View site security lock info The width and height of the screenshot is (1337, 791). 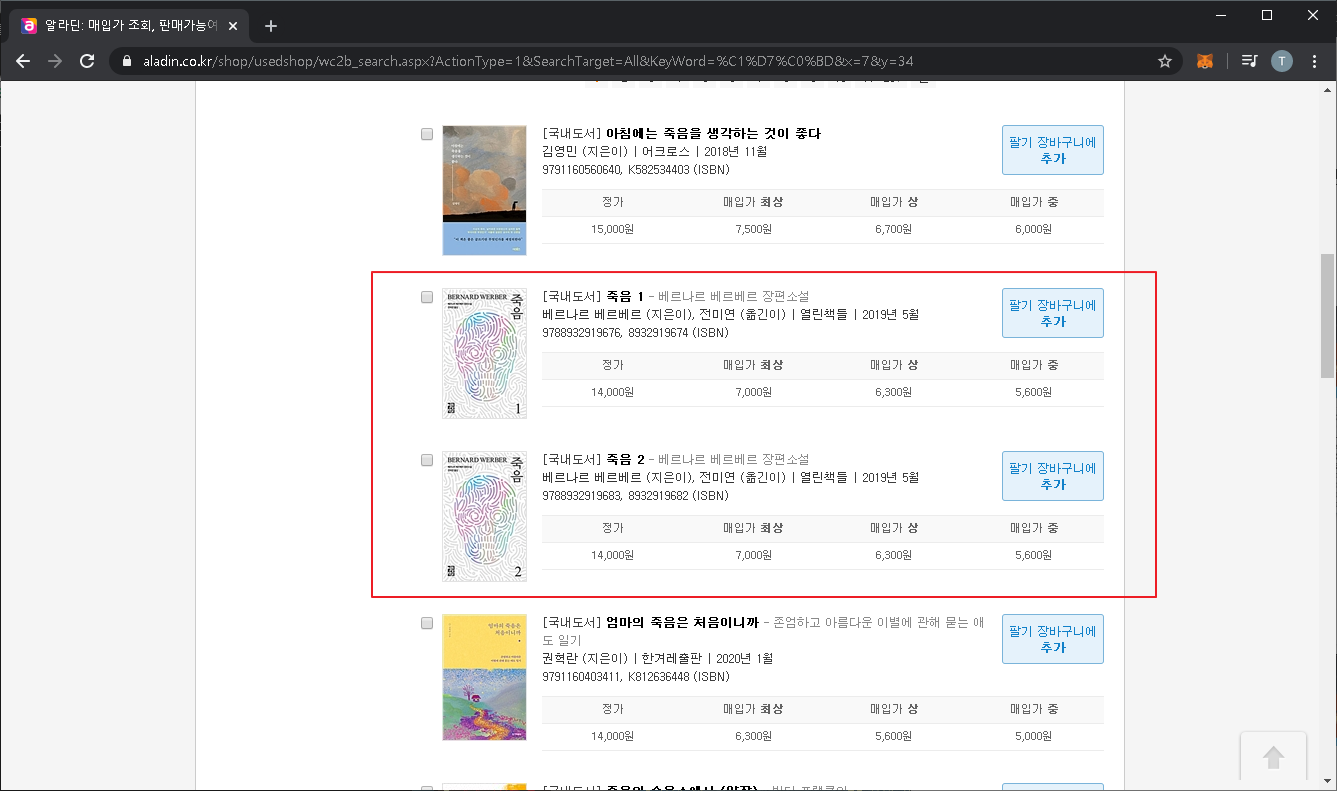coord(126,61)
